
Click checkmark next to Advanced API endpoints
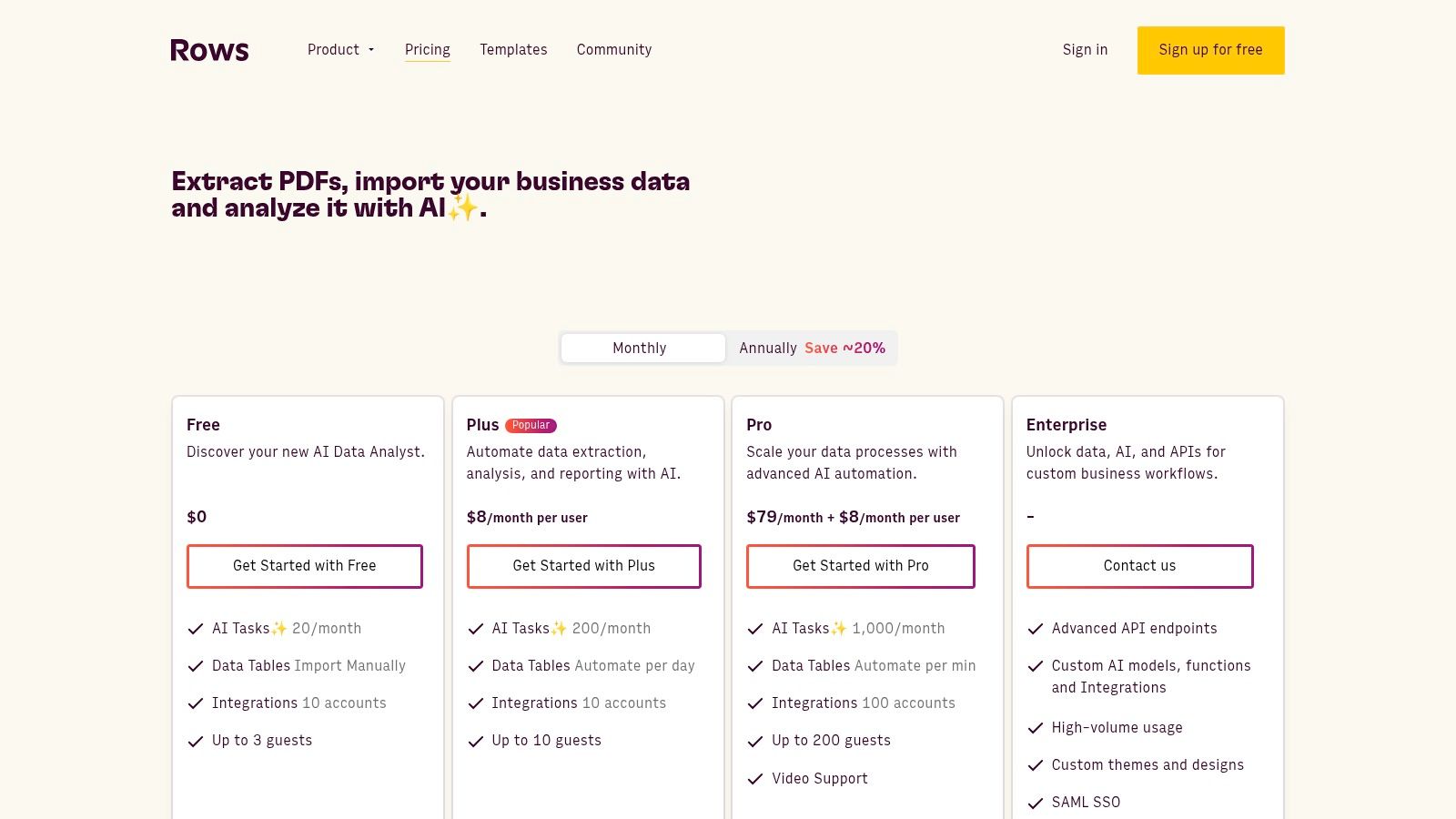(x=1035, y=629)
